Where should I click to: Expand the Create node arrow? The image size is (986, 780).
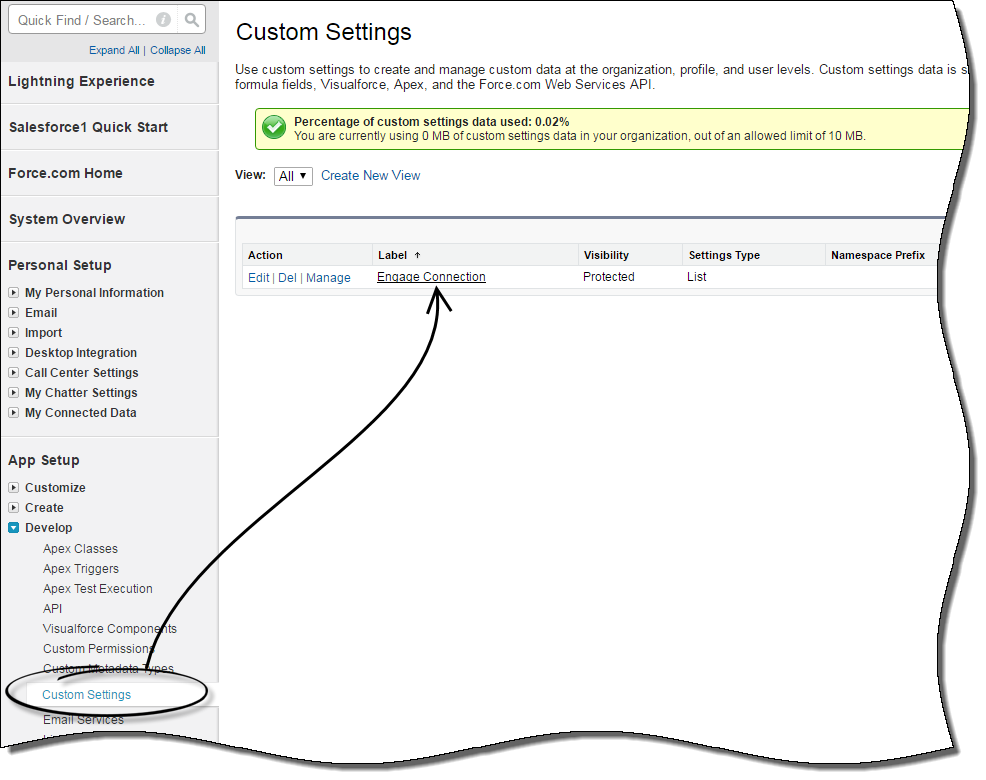coord(13,508)
